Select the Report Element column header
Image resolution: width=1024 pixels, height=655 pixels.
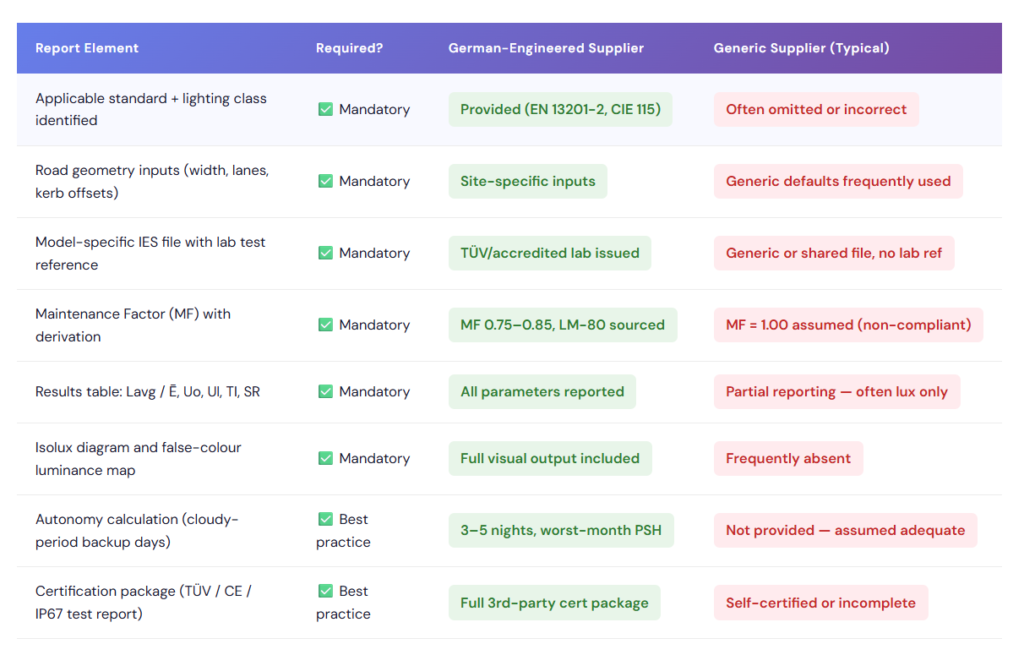(x=87, y=48)
